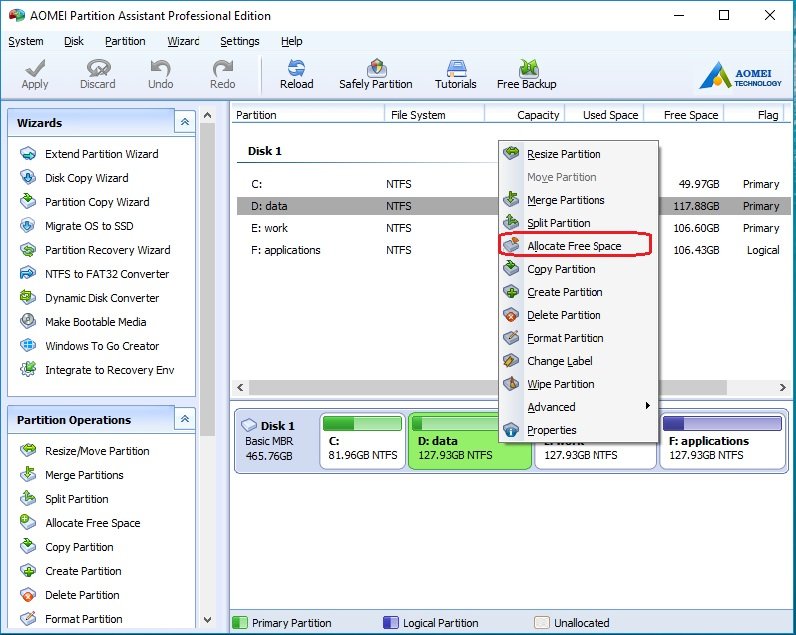
Task: Select F: applications disk map block
Action: (723, 441)
